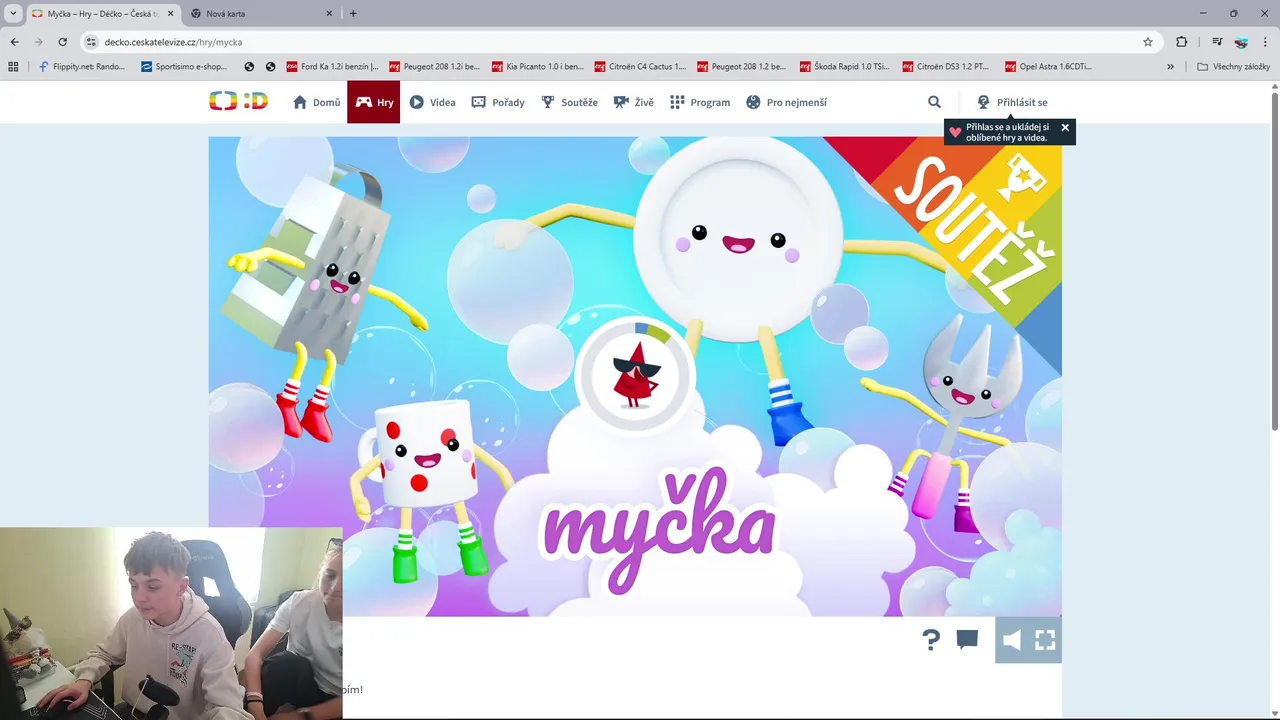Open Pro nejmenší section
The image size is (1280, 720).
click(786, 102)
